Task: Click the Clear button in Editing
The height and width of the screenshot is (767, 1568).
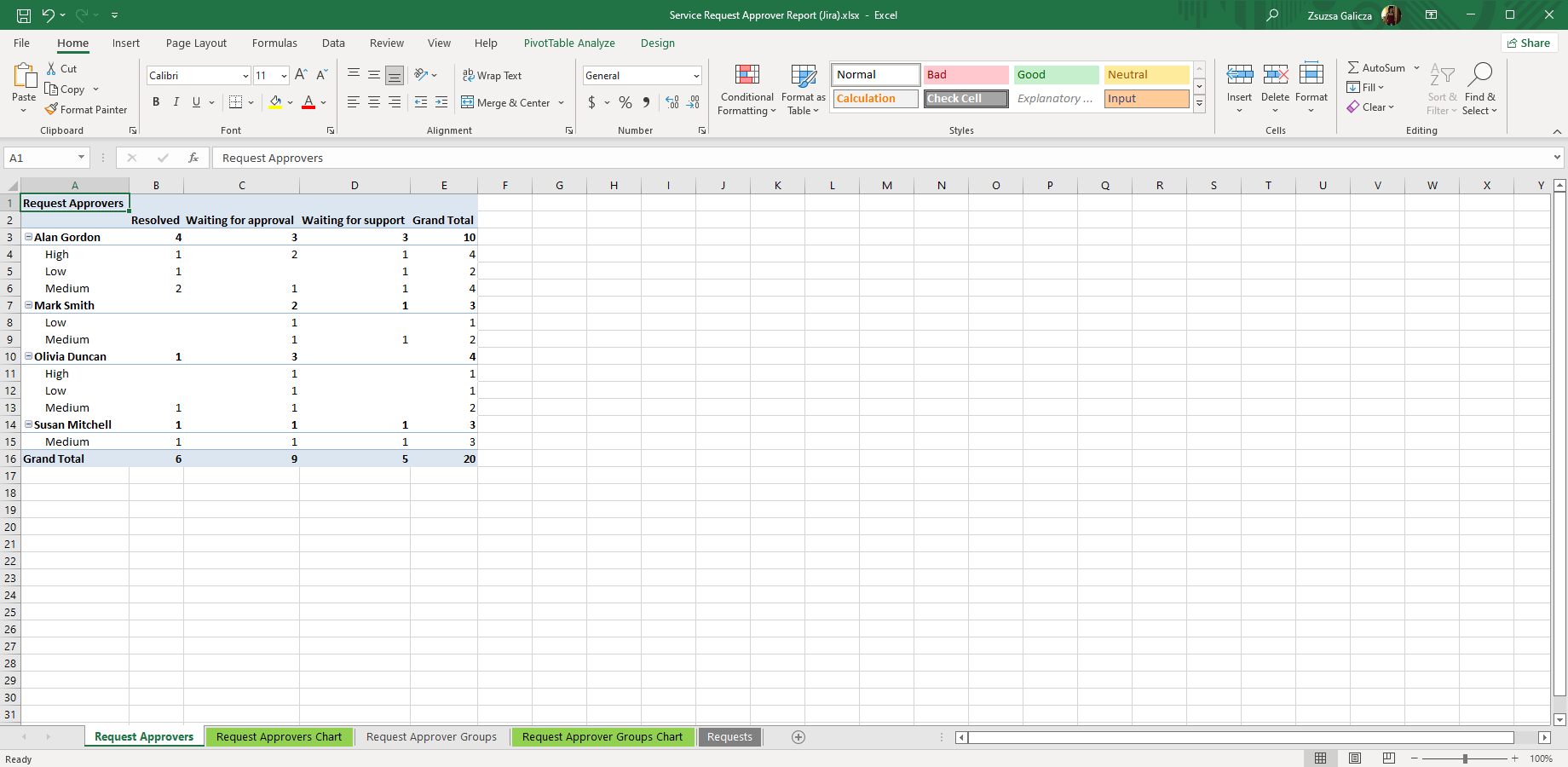Action: (1370, 107)
